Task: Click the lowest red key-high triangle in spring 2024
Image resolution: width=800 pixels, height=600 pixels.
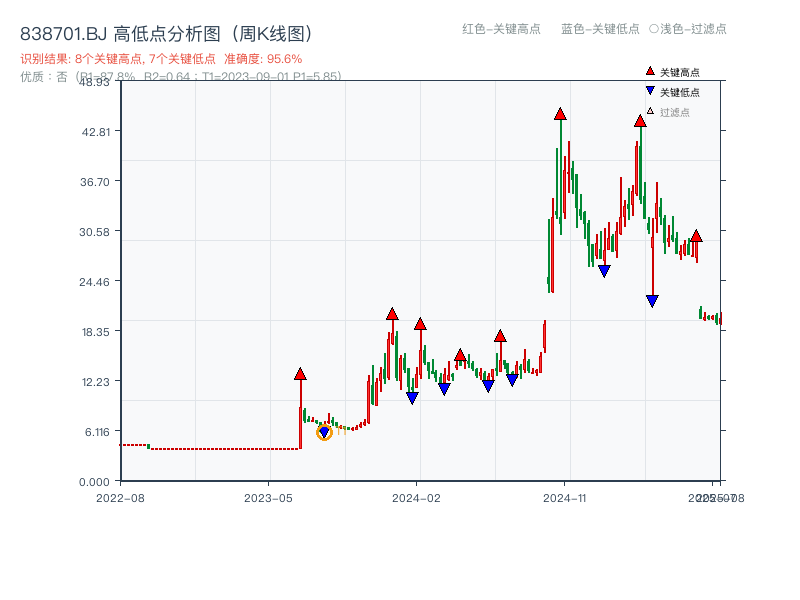Action: (460, 355)
